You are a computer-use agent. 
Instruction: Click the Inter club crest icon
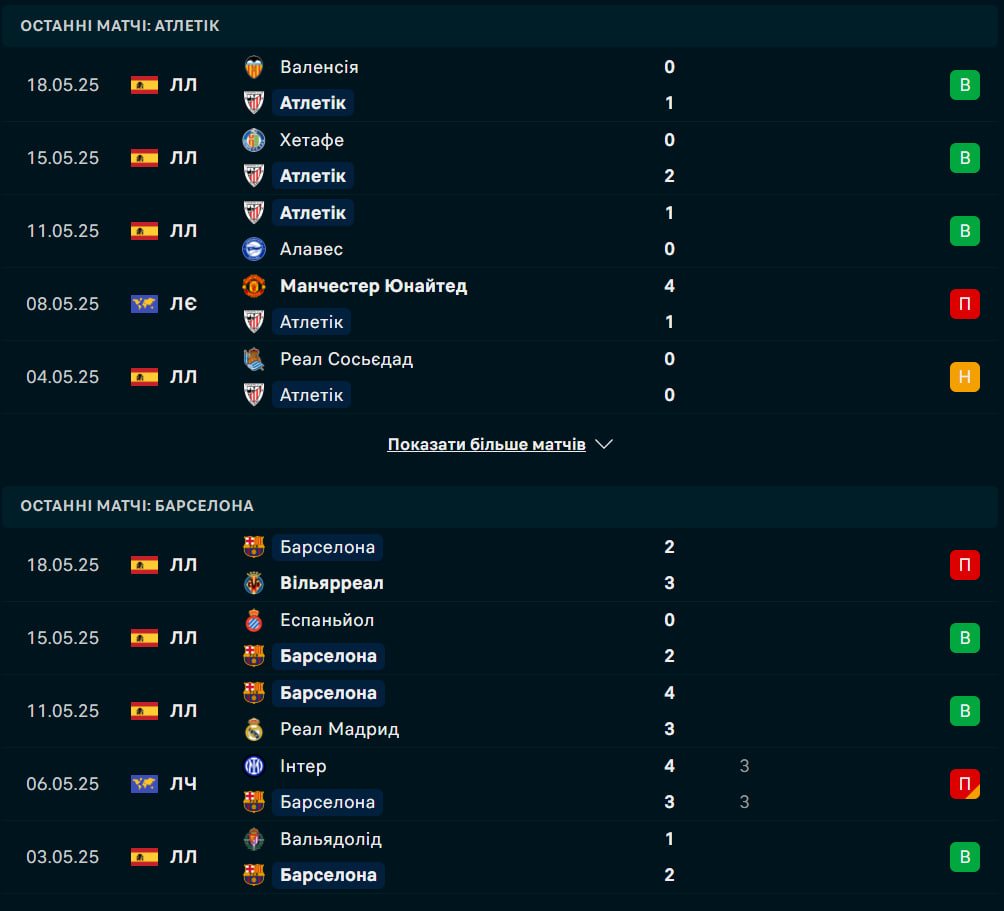pos(254,766)
